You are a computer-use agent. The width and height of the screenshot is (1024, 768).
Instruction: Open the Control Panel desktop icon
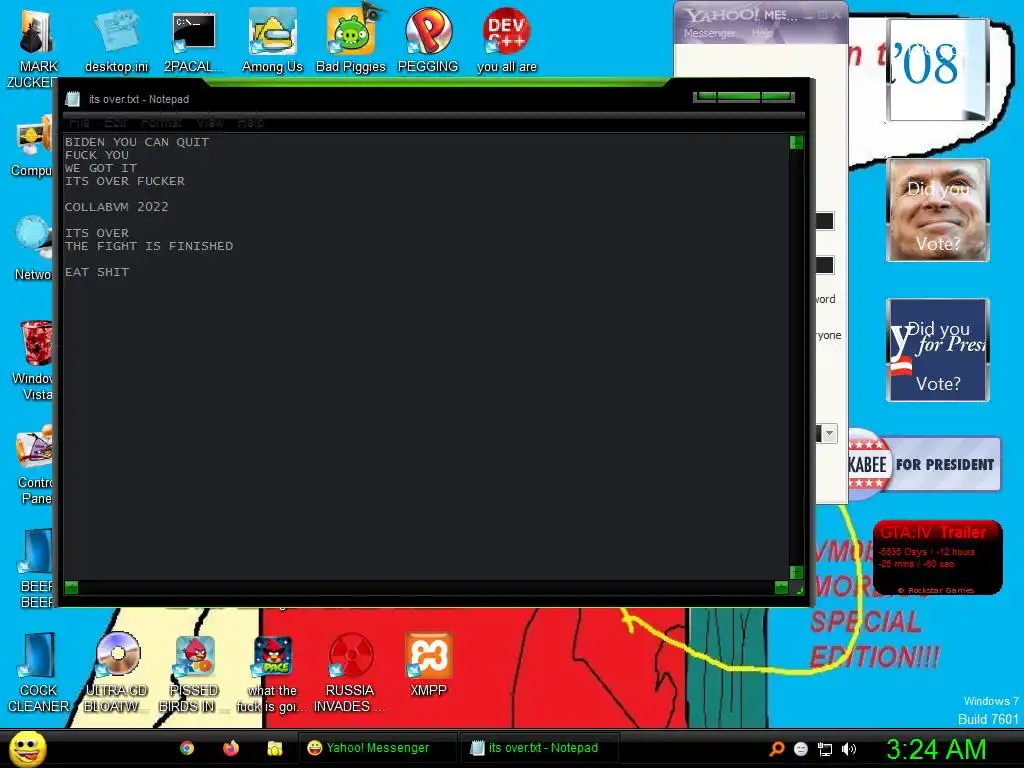tap(35, 465)
